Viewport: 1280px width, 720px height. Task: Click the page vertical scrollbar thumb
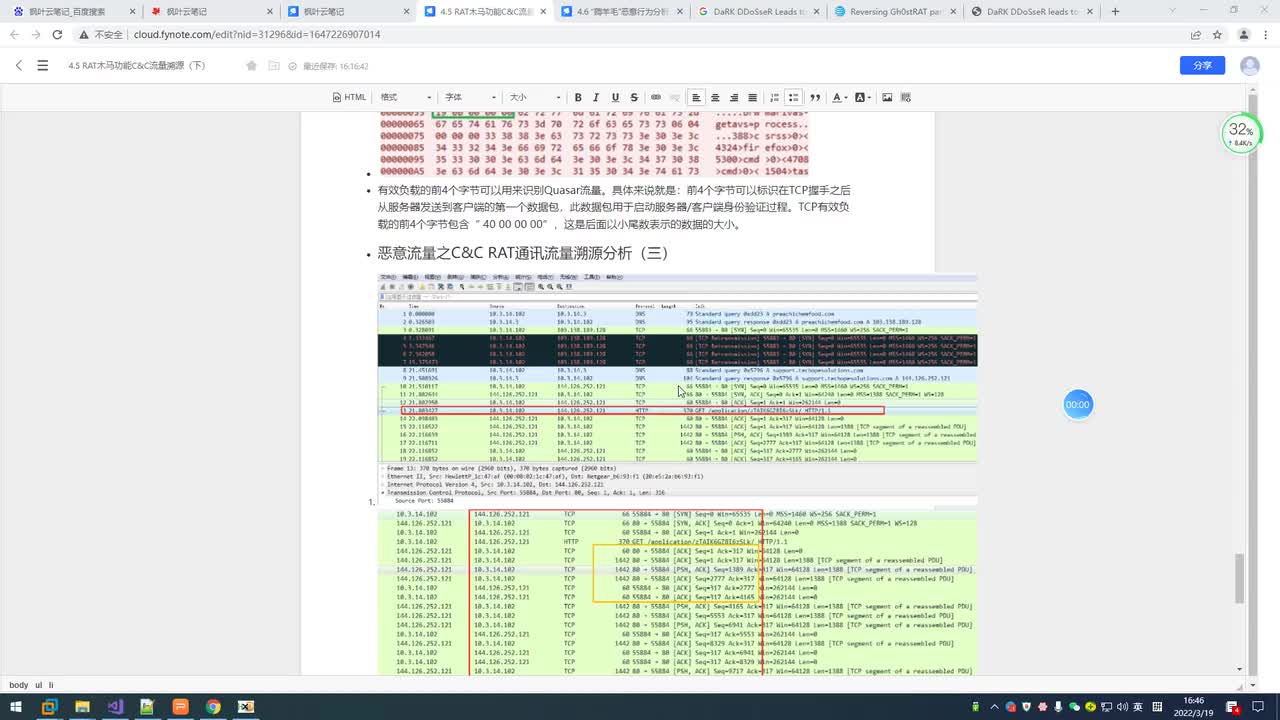coord(1240,578)
